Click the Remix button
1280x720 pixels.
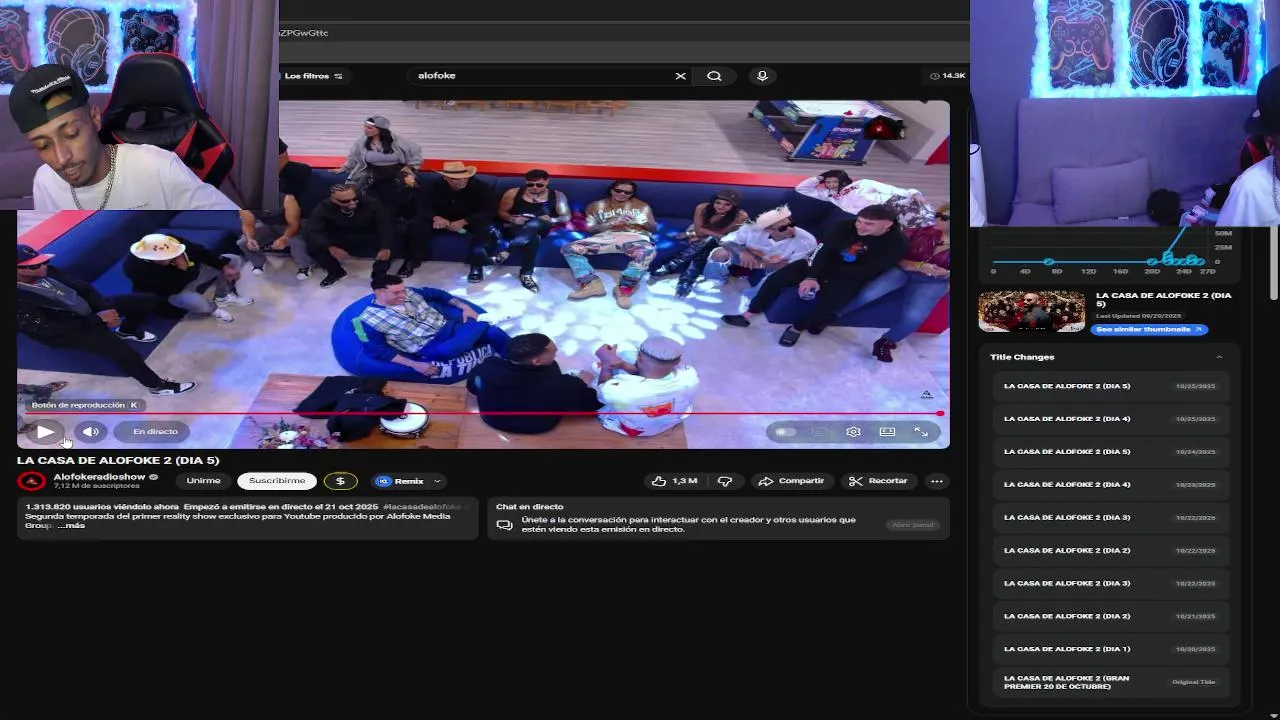click(x=401, y=481)
